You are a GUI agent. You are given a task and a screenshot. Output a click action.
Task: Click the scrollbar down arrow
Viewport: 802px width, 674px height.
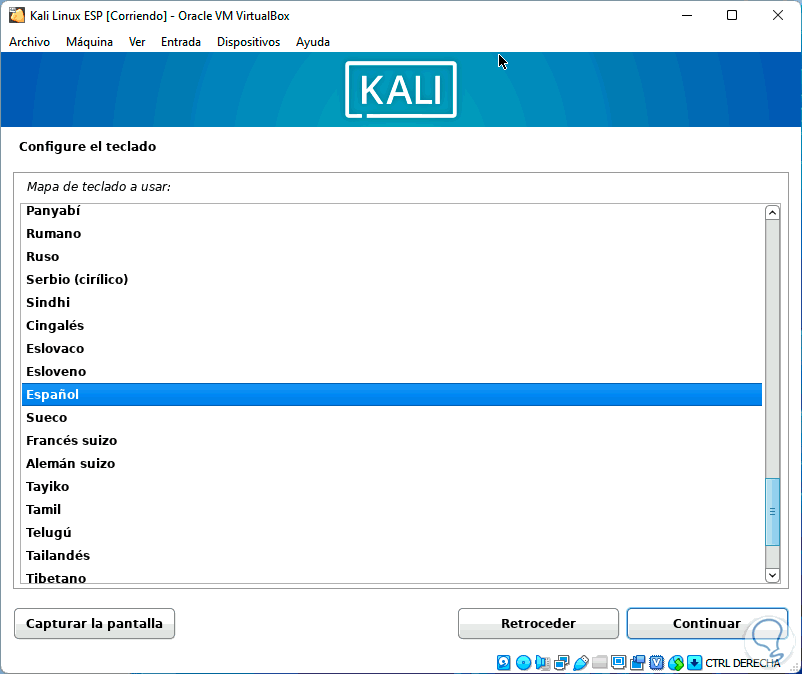(772, 575)
